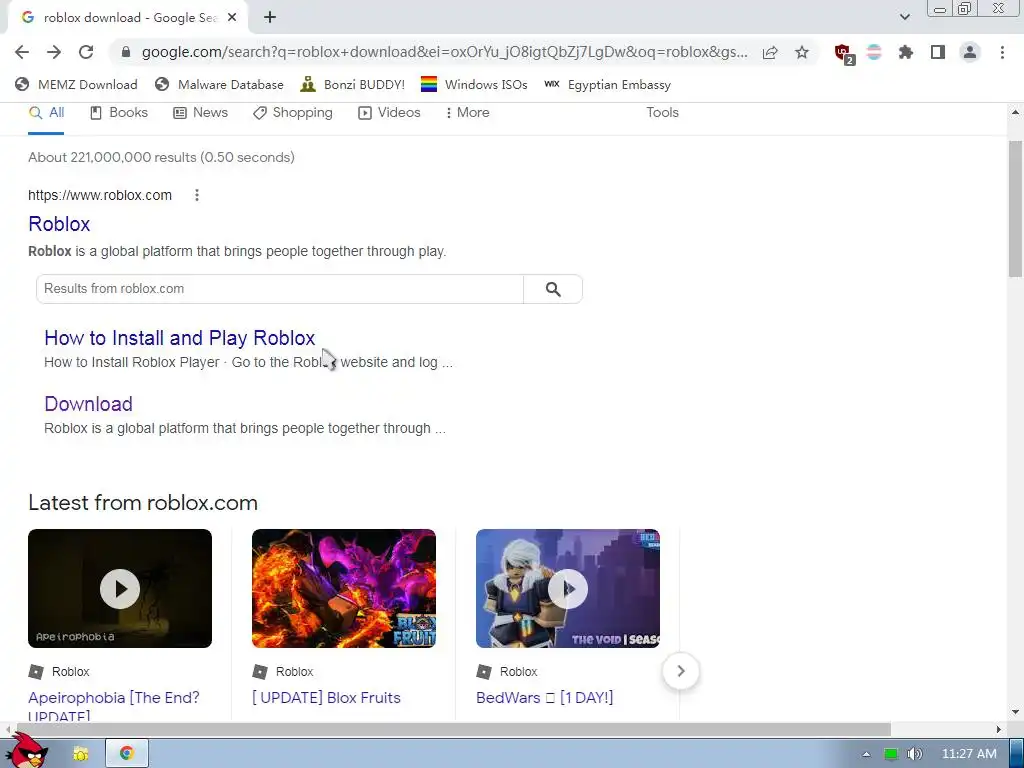This screenshot has width=1024, height=768.
Task: Click the roblox.com site search magnifier
Action: (x=553, y=289)
